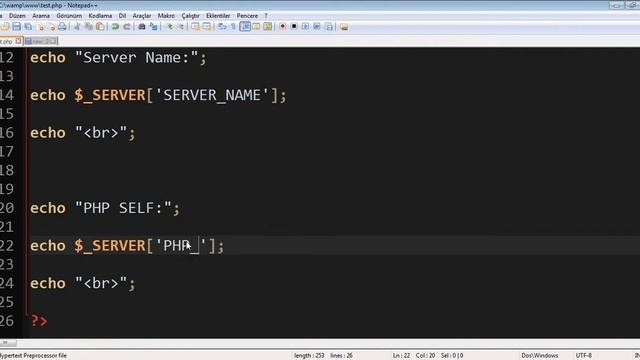This screenshot has height=360, width=640.
Task: Print the document with the Print icon
Action: (62, 27)
